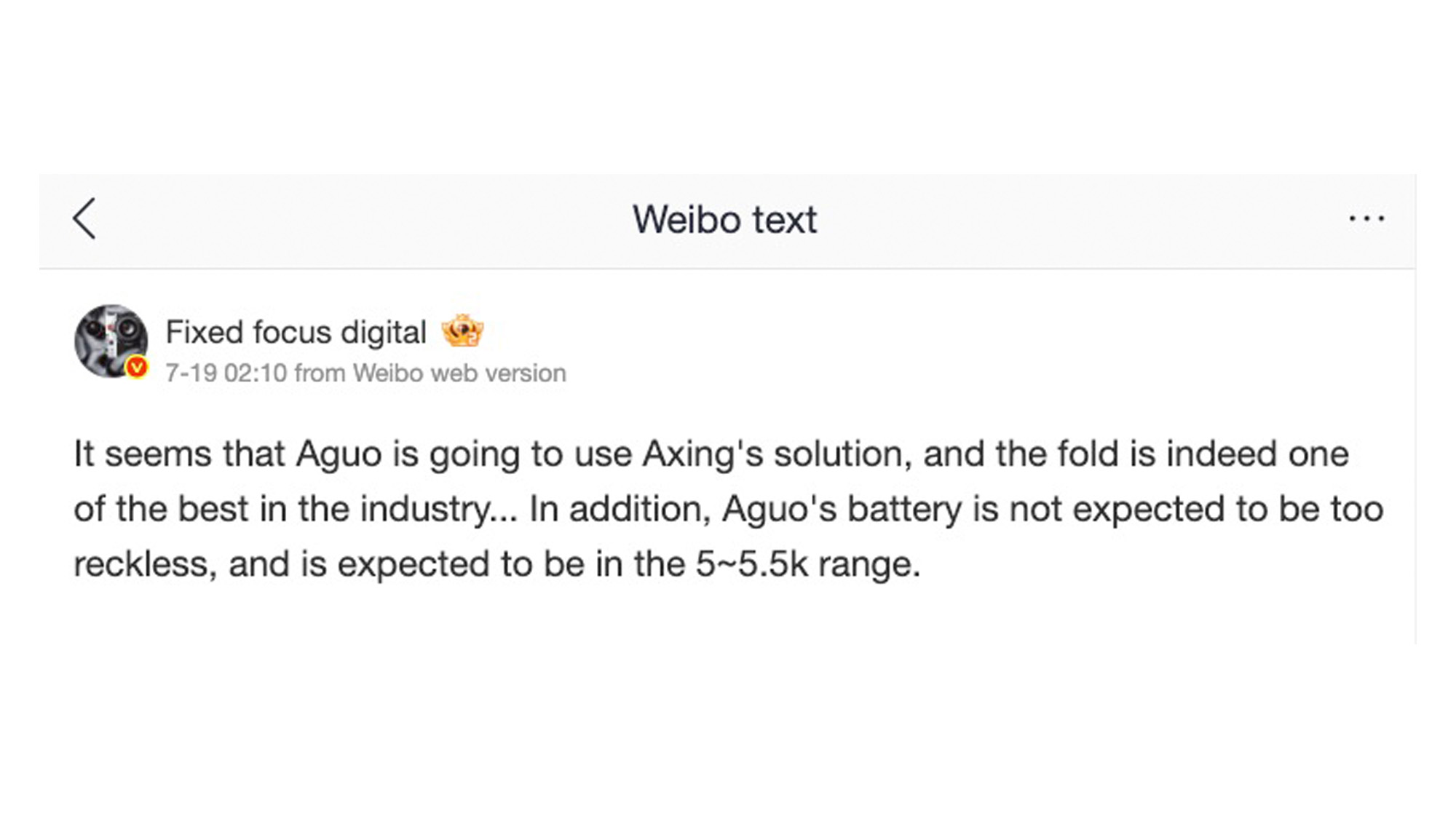Click the crown membership badge

coord(462,332)
